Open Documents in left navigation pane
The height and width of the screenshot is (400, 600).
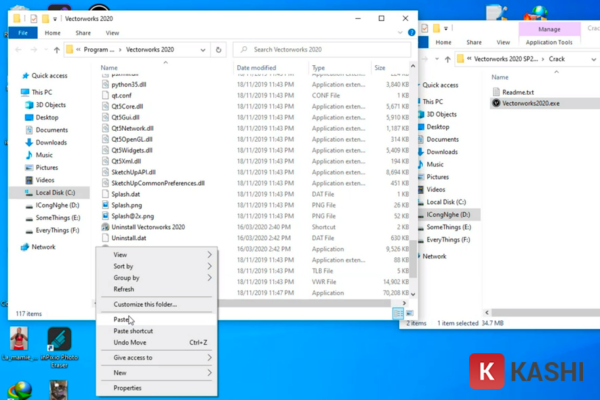[51, 130]
